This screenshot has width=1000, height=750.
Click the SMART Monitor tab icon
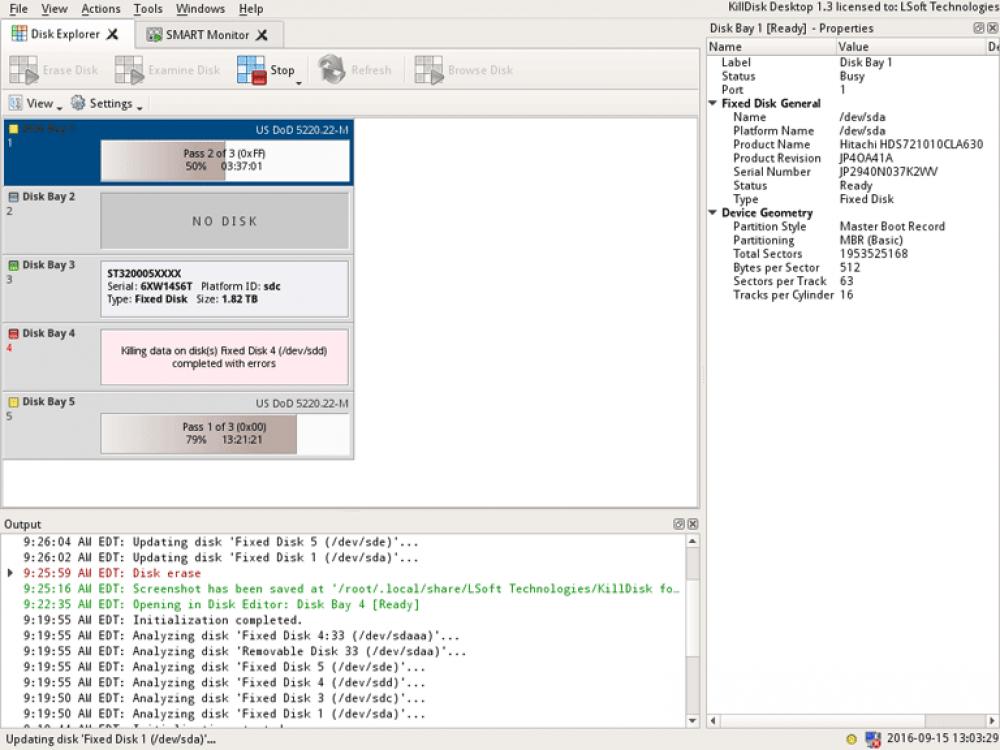coord(152,33)
